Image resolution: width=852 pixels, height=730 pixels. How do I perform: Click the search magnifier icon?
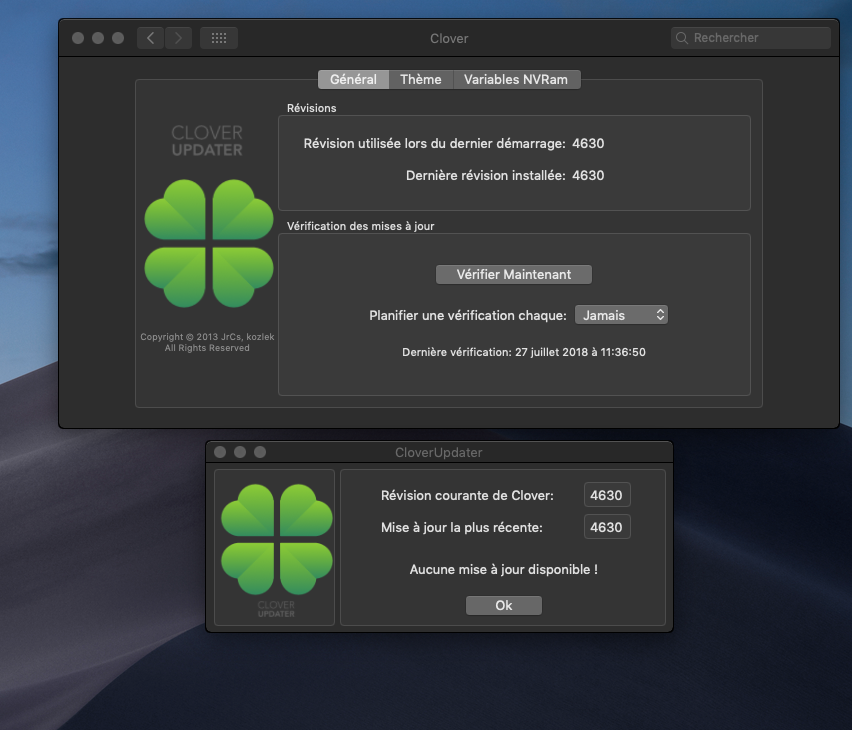[x=682, y=38]
